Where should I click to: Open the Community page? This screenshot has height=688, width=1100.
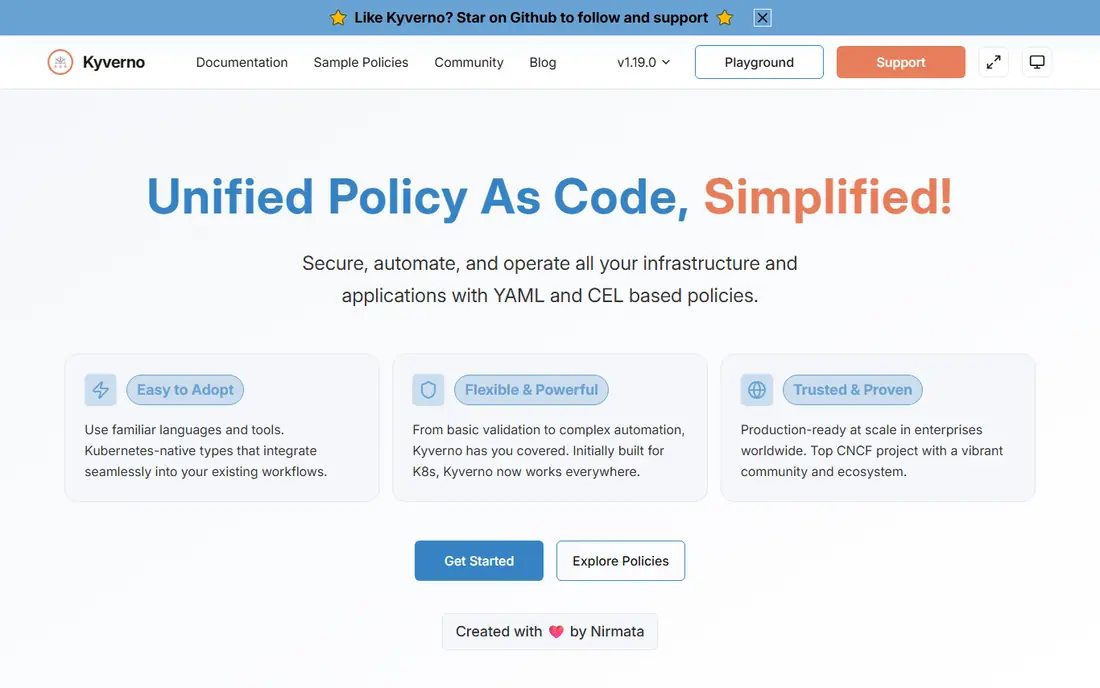click(469, 62)
